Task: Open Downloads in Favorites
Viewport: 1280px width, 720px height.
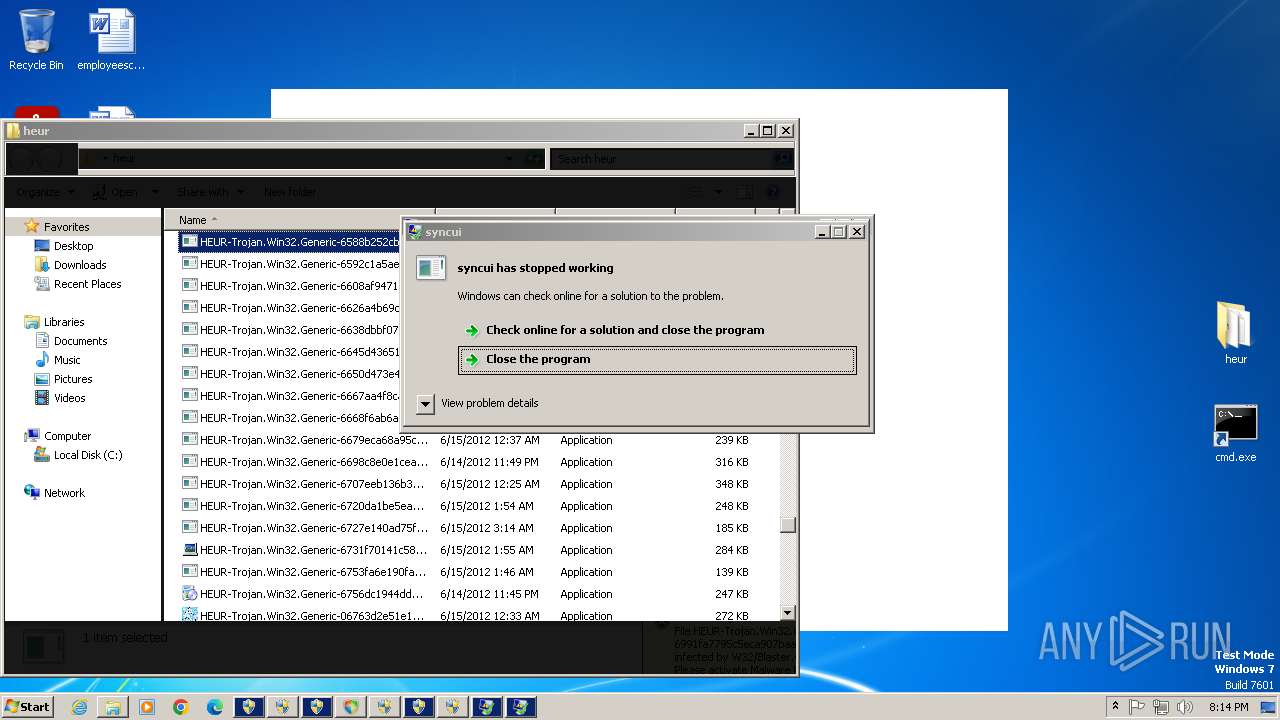Action: tap(80, 265)
